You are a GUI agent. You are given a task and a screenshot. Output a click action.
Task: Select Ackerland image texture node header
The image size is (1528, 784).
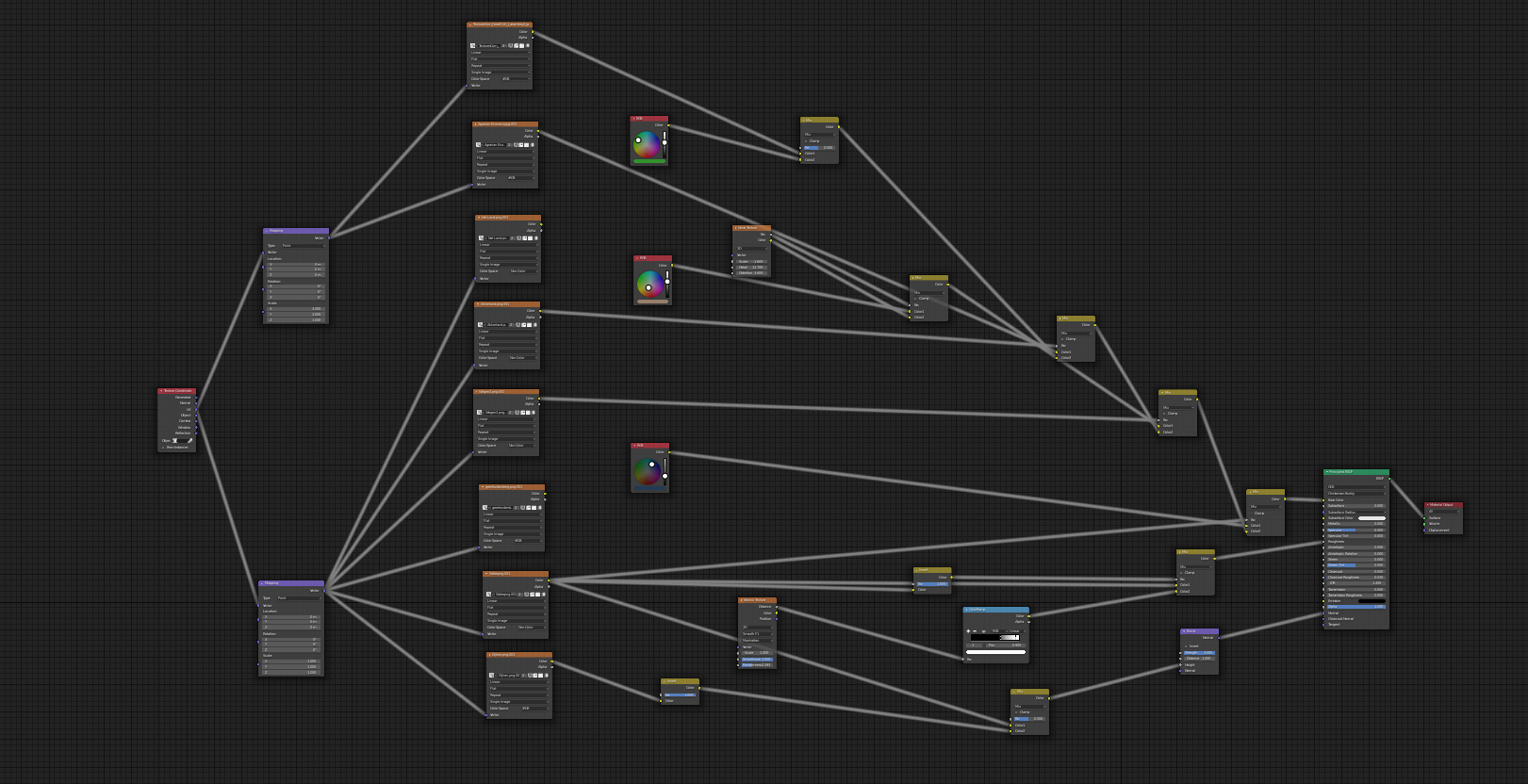(507, 304)
